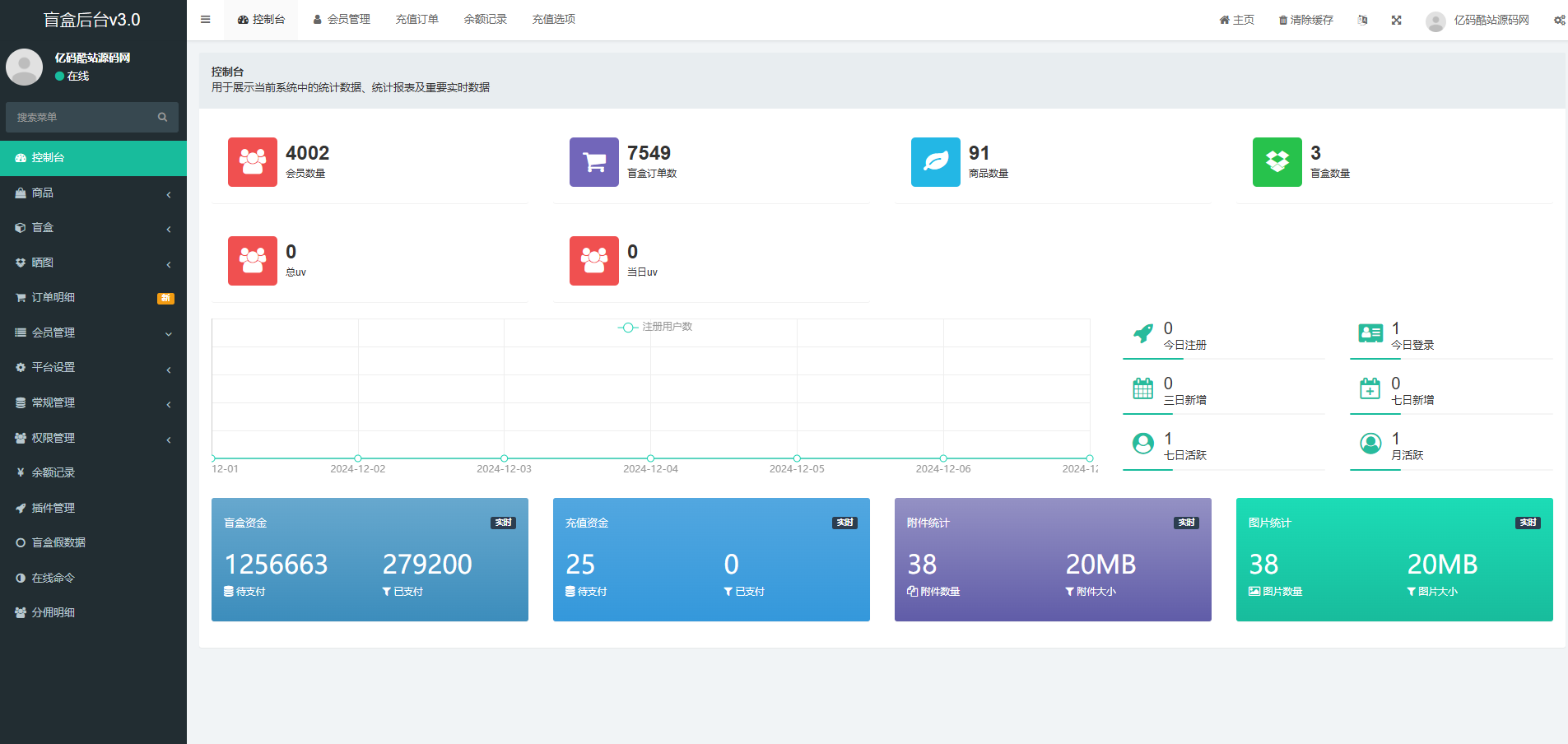
Task: Open the 主页 home link
Action: (1236, 20)
